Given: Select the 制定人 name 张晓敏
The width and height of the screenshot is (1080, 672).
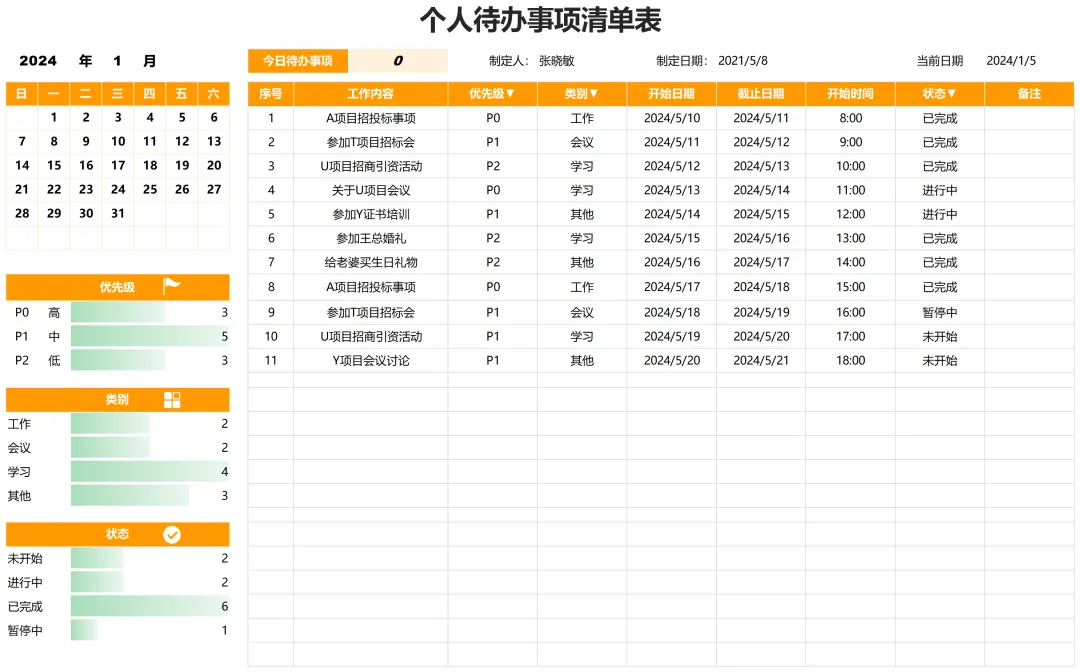Looking at the screenshot, I should (x=557, y=61).
